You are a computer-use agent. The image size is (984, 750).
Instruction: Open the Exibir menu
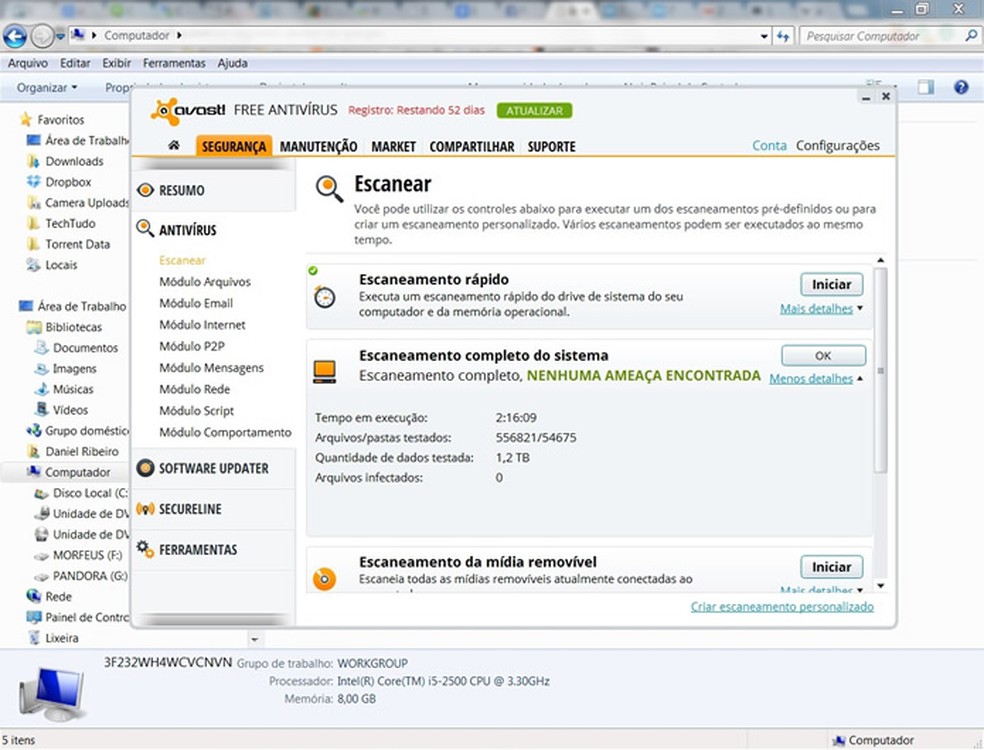coord(117,63)
